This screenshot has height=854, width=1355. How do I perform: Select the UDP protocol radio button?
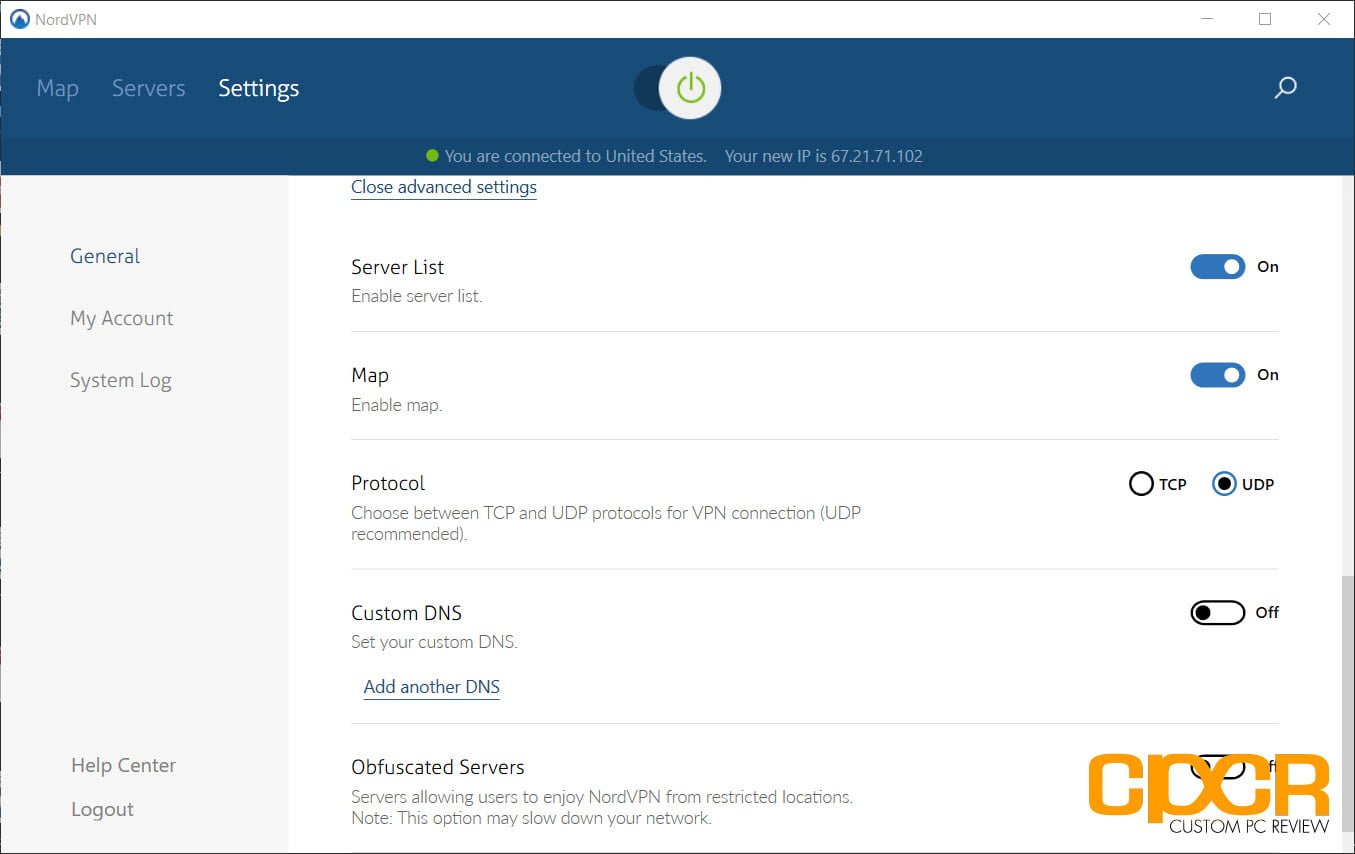click(1223, 484)
